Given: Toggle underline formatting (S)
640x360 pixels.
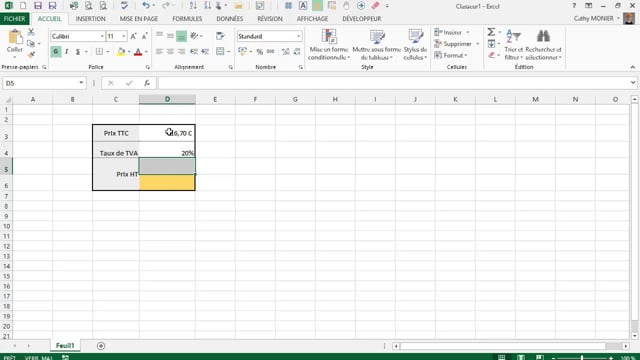Looking at the screenshot, I should click(78, 51).
